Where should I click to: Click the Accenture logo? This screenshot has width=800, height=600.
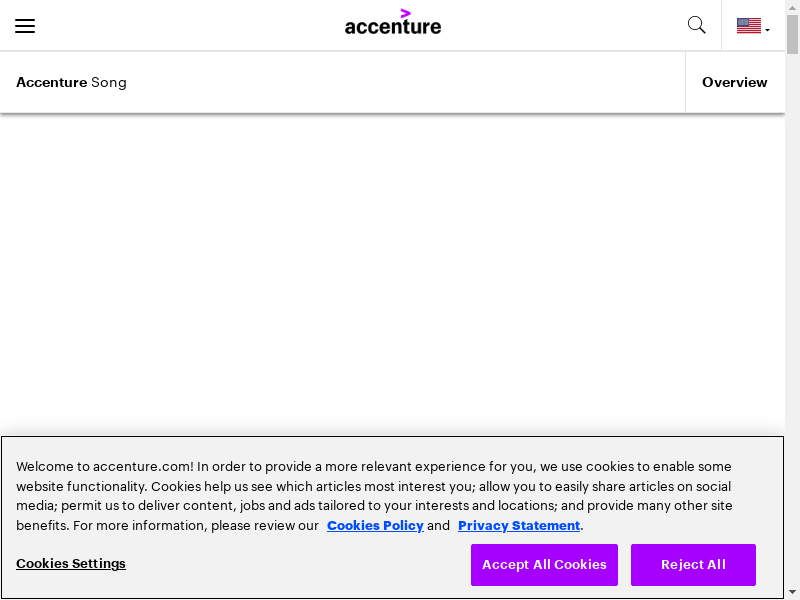tap(393, 26)
